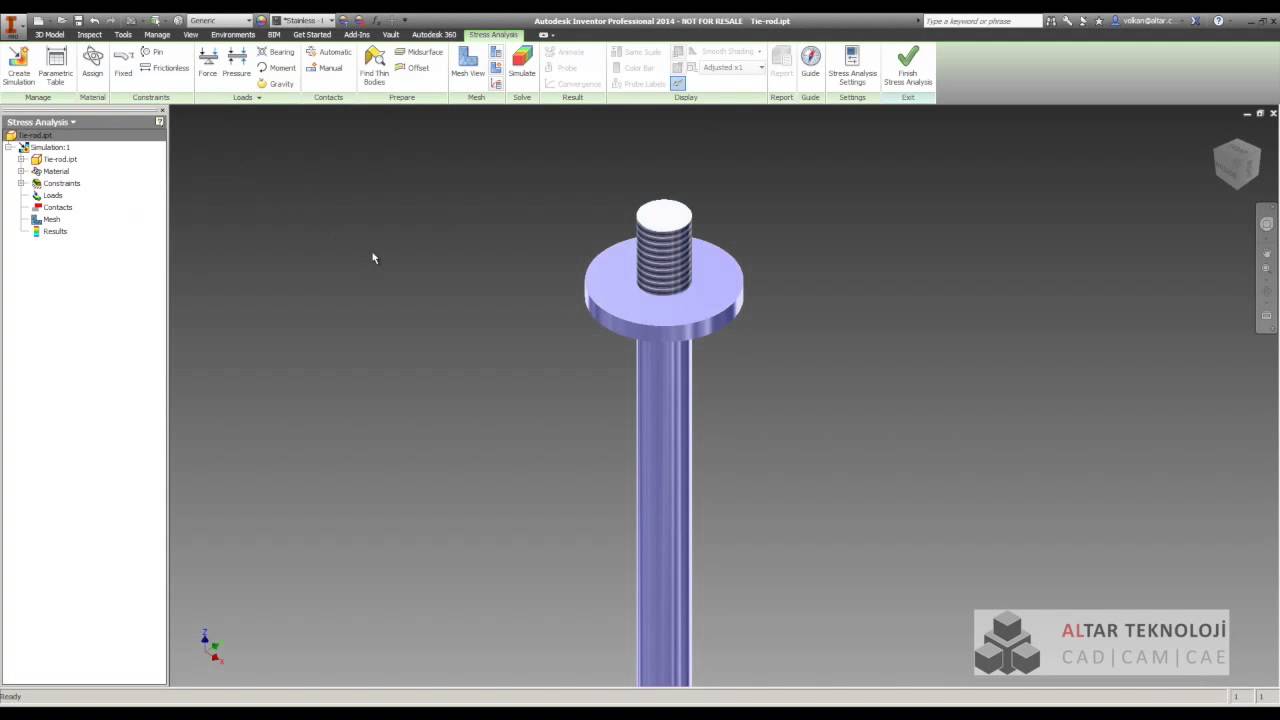Image resolution: width=1280 pixels, height=720 pixels.
Task: Select the Moment load tool
Action: 276,68
